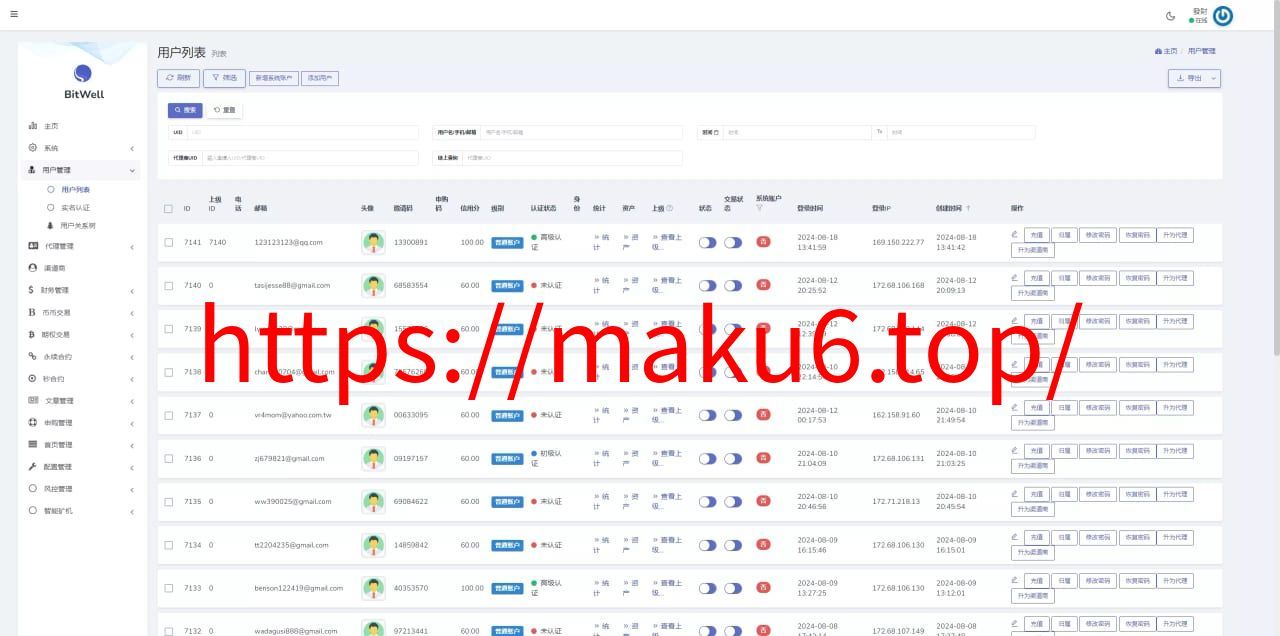Viewport: 1280px width, 636px height.
Task: Toggle 状态 switch for user 7141
Action: pos(707,242)
